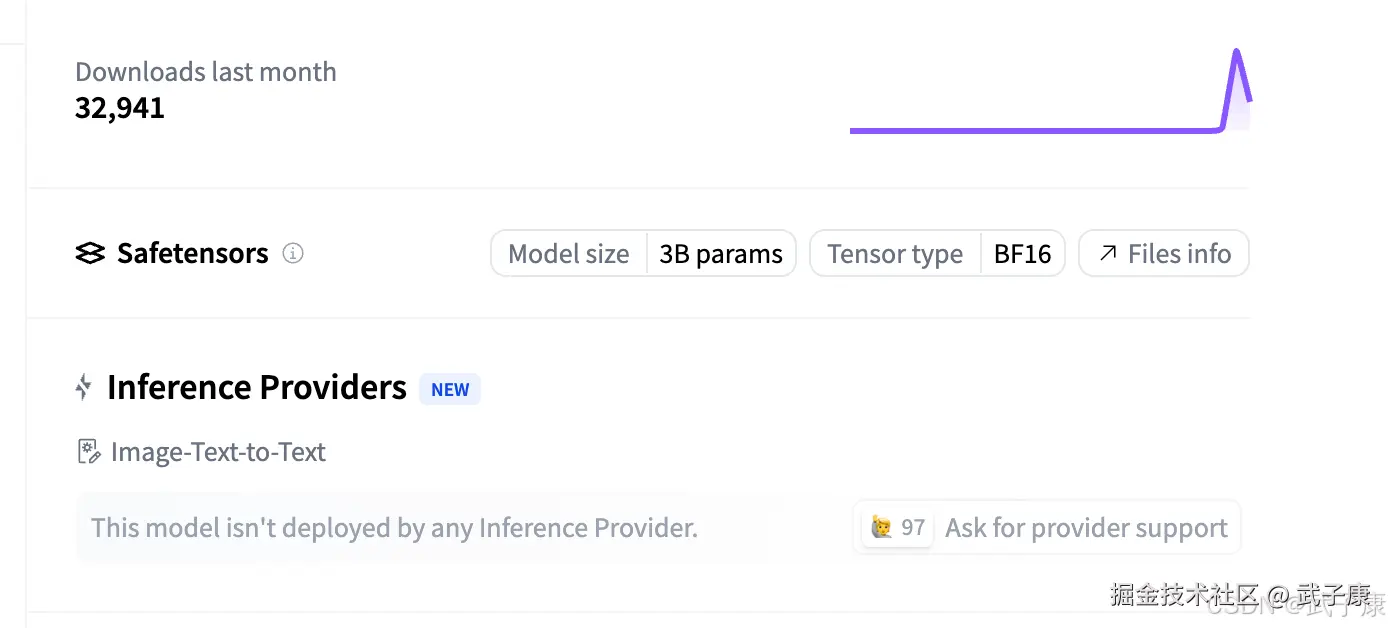
Task: Click the info icon beside Safetensors
Action: [x=293, y=253]
